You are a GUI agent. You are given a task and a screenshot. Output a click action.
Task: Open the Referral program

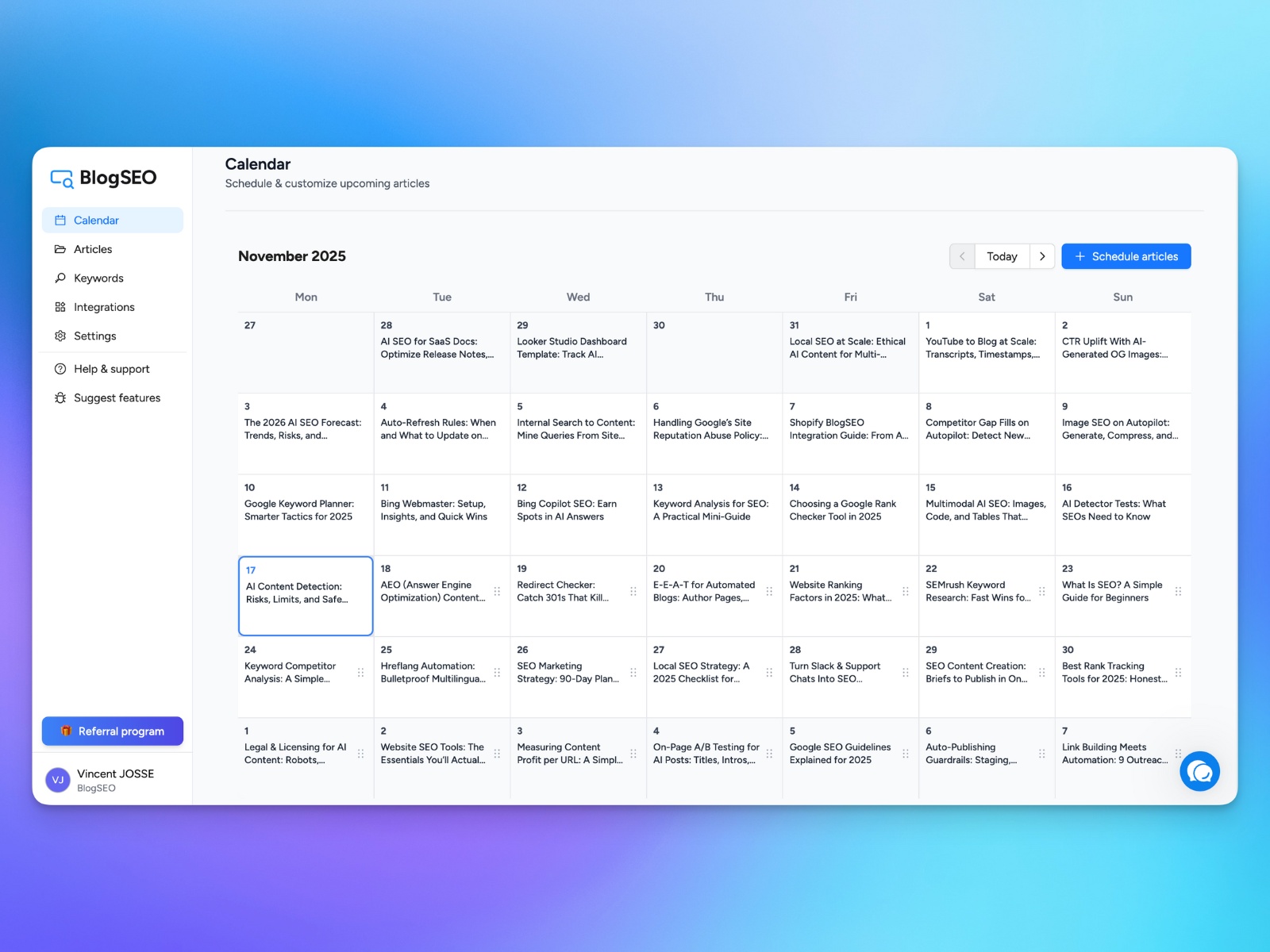112,731
